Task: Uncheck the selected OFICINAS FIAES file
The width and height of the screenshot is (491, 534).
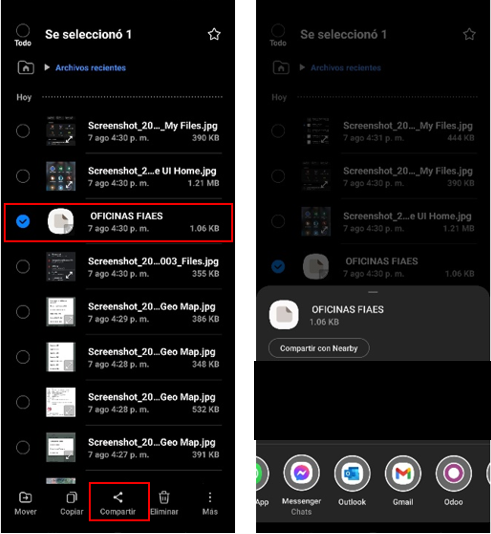Action: click(23, 221)
